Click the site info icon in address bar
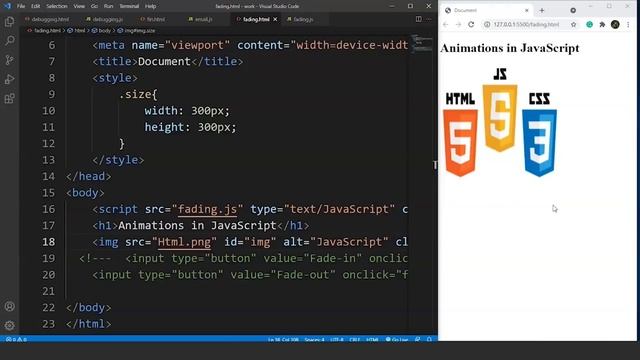Screen dimensions: 640x360 click(487, 24)
